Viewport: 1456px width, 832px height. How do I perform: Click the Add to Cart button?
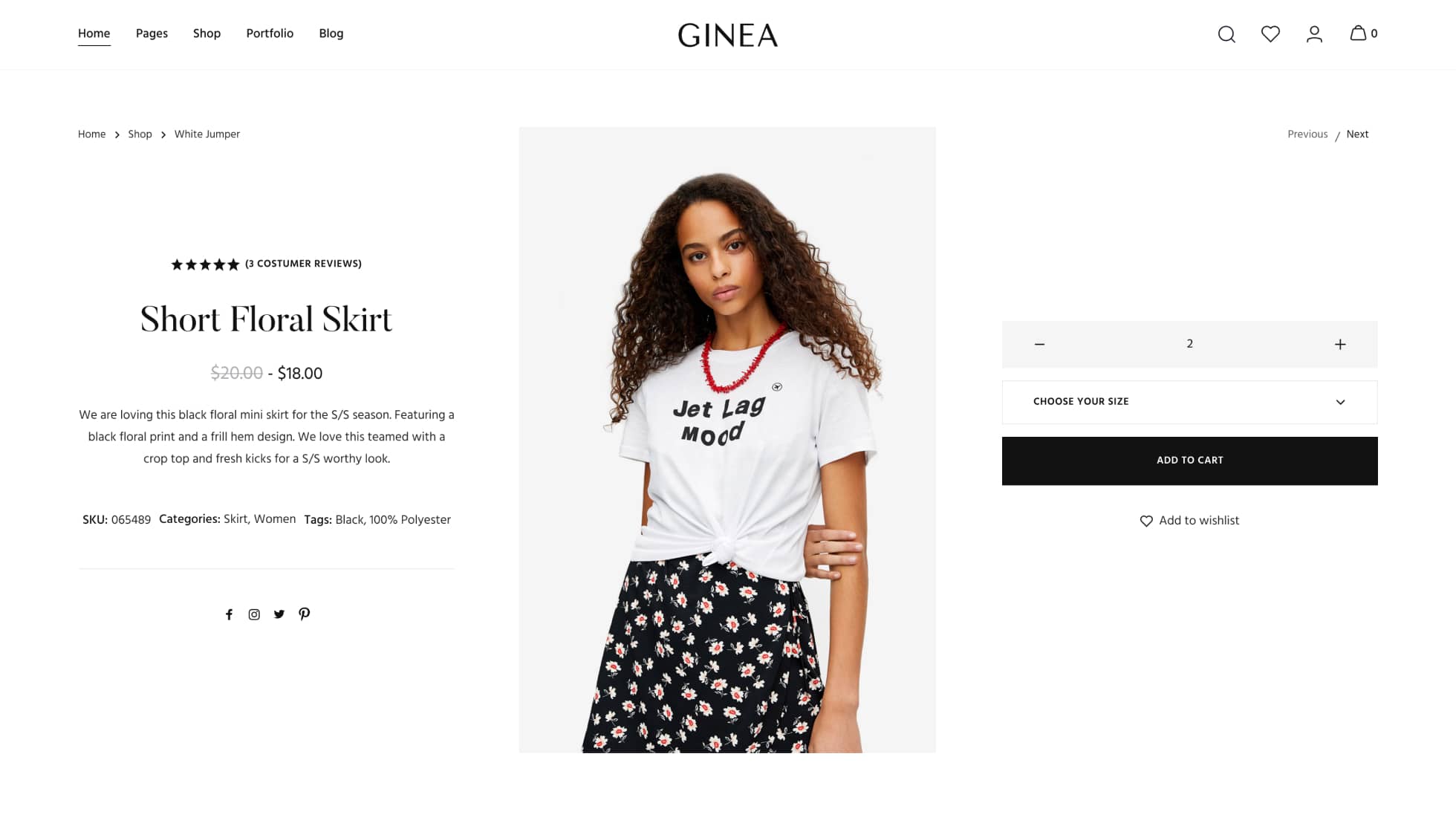coord(1189,461)
